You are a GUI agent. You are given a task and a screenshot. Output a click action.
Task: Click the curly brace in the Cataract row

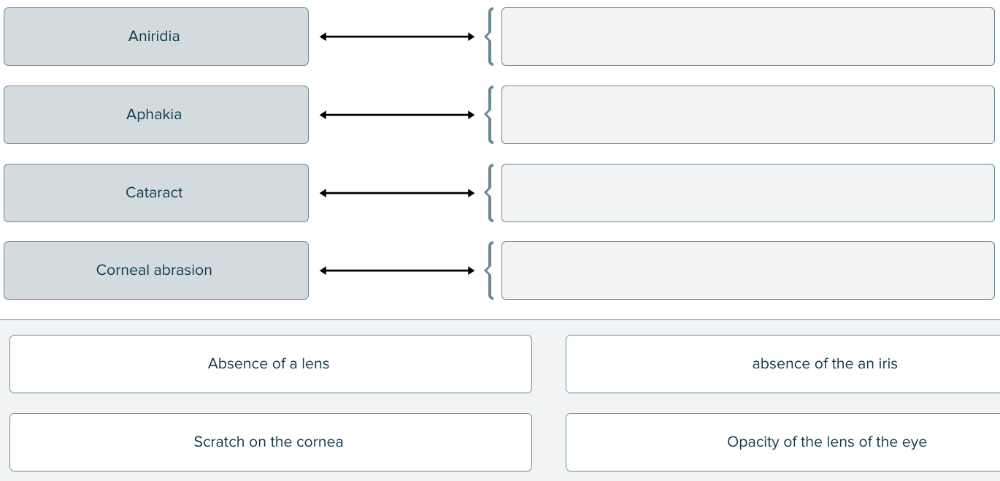tap(488, 193)
